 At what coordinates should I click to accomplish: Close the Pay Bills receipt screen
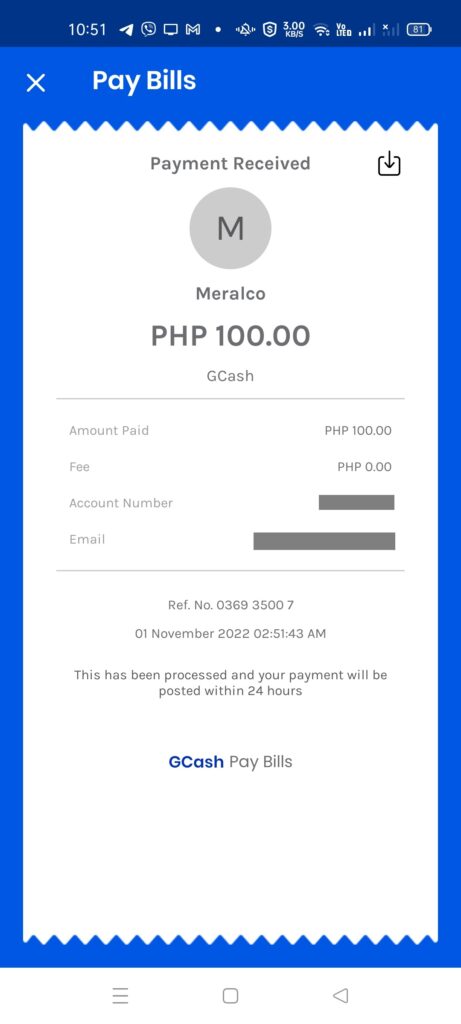(x=36, y=83)
